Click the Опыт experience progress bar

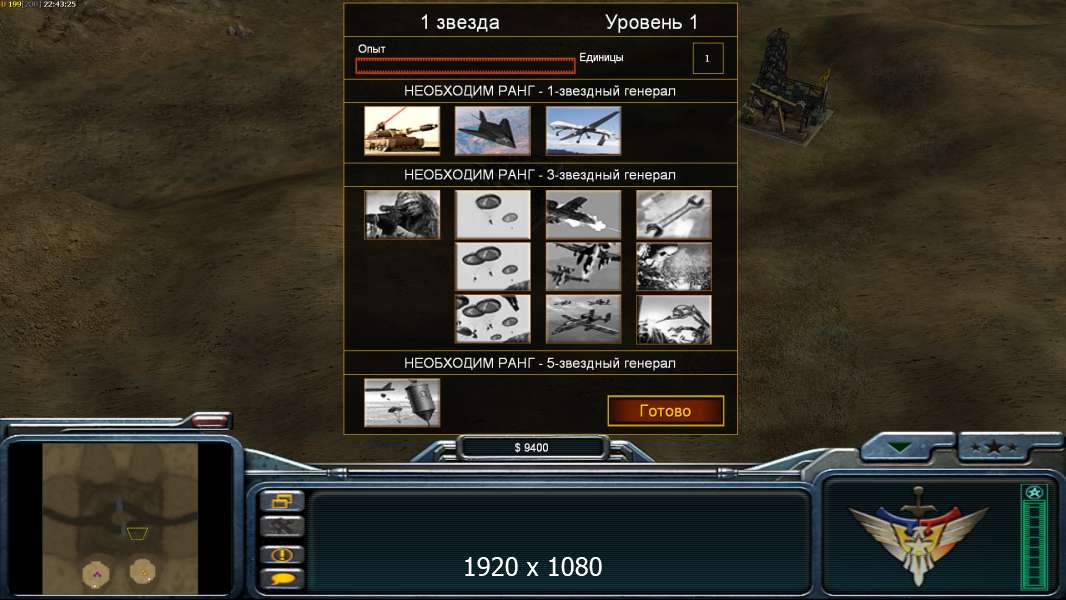point(465,65)
